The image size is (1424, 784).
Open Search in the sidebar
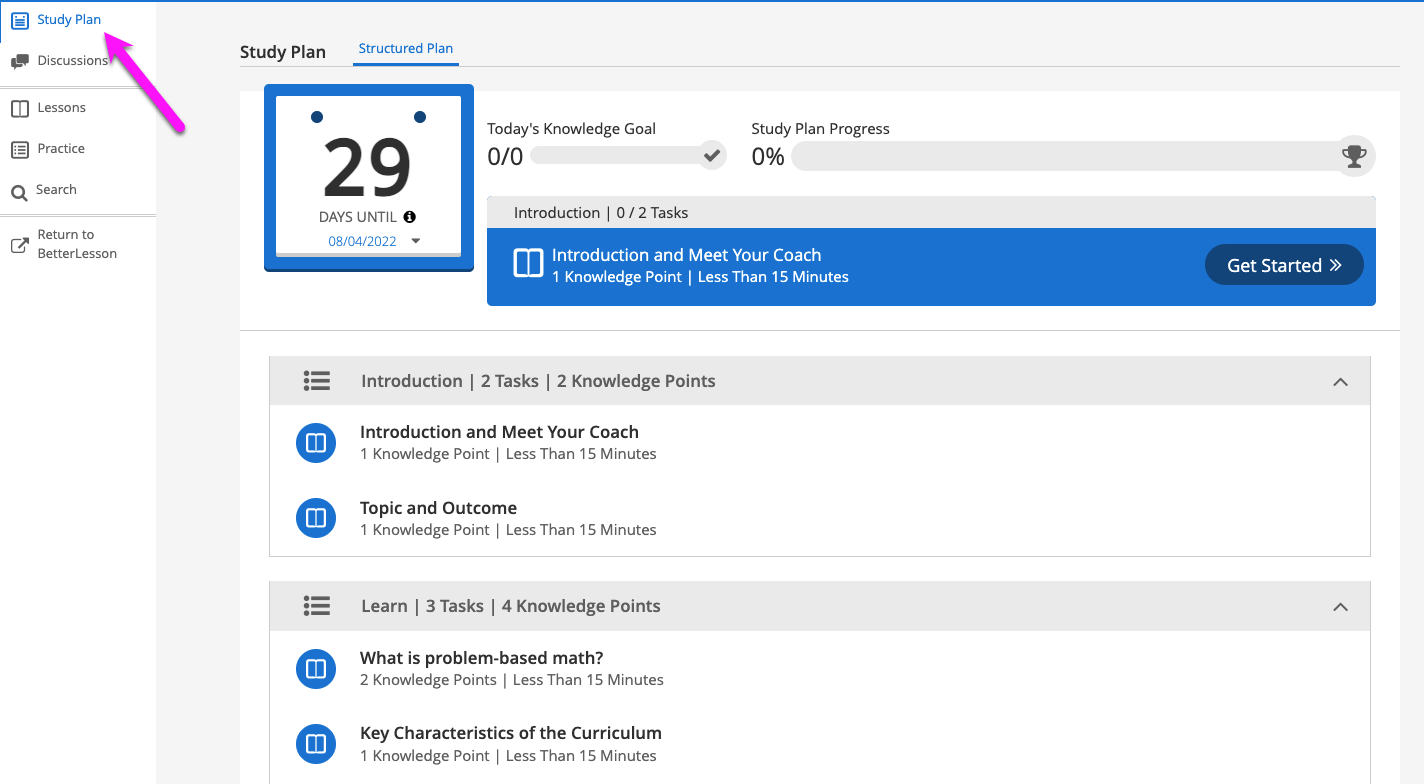coord(56,190)
